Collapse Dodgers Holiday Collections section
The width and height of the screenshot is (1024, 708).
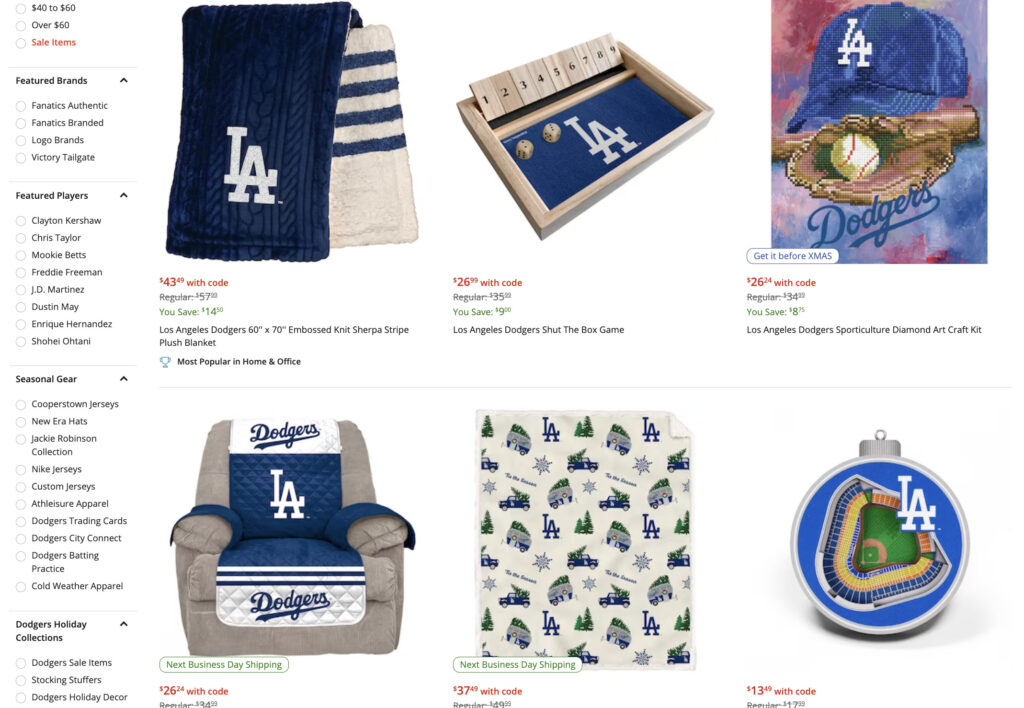123,624
